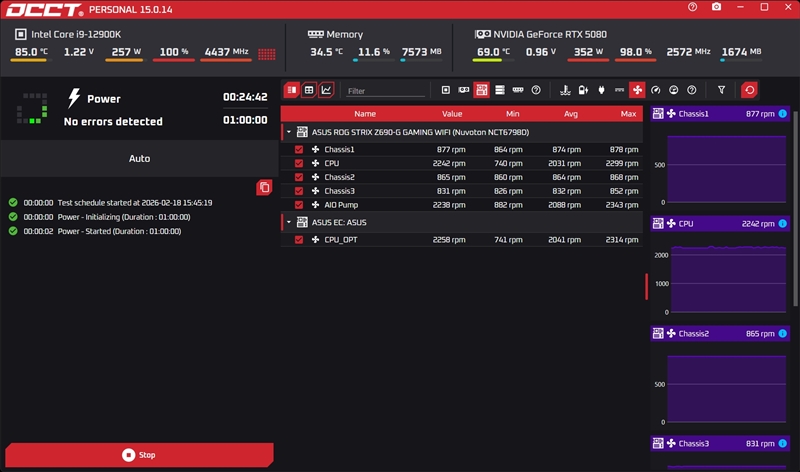Viewport: 800px width, 472px height.
Task: Click NVIDIA GeForce RTX 5080 label
Action: pos(550,34)
